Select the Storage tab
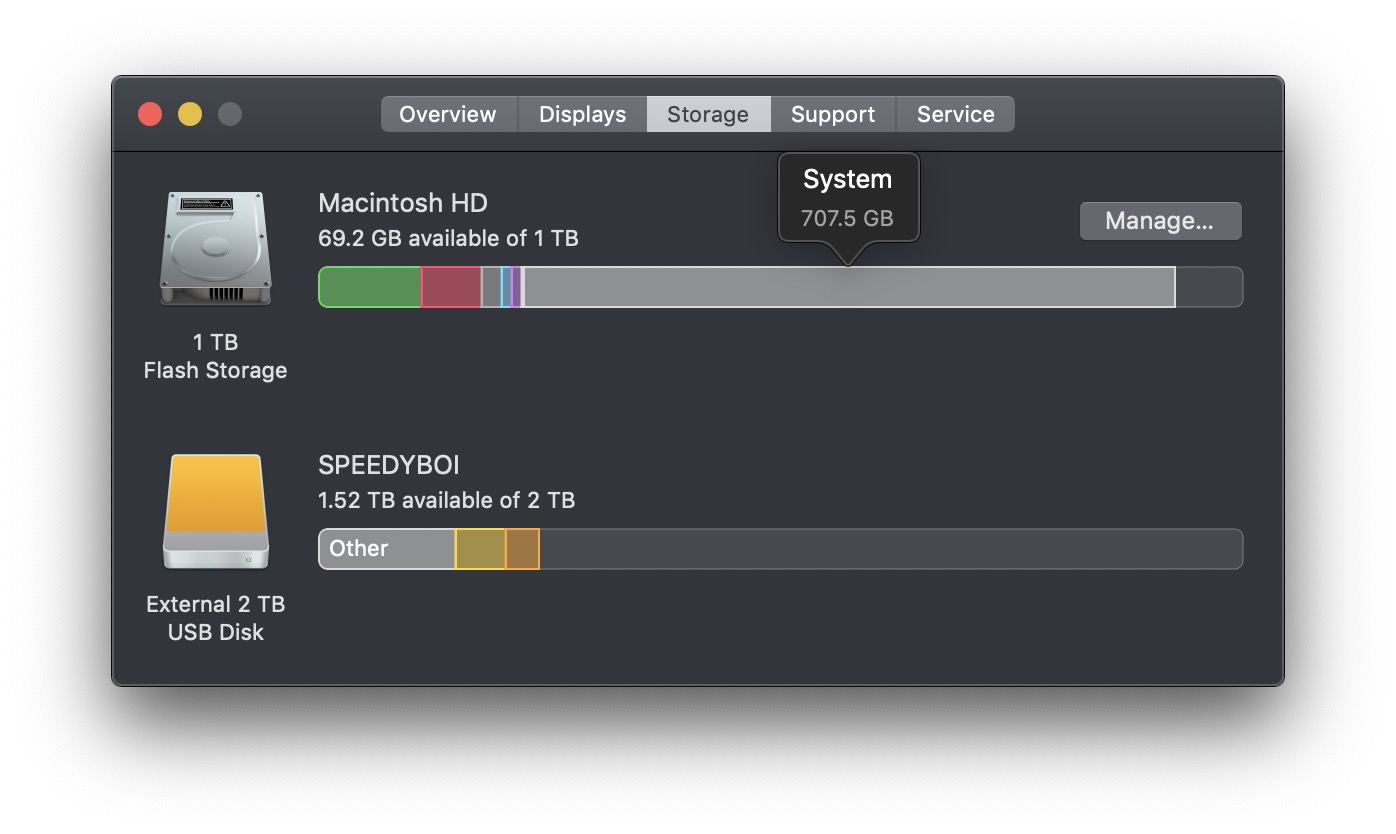 (x=708, y=114)
